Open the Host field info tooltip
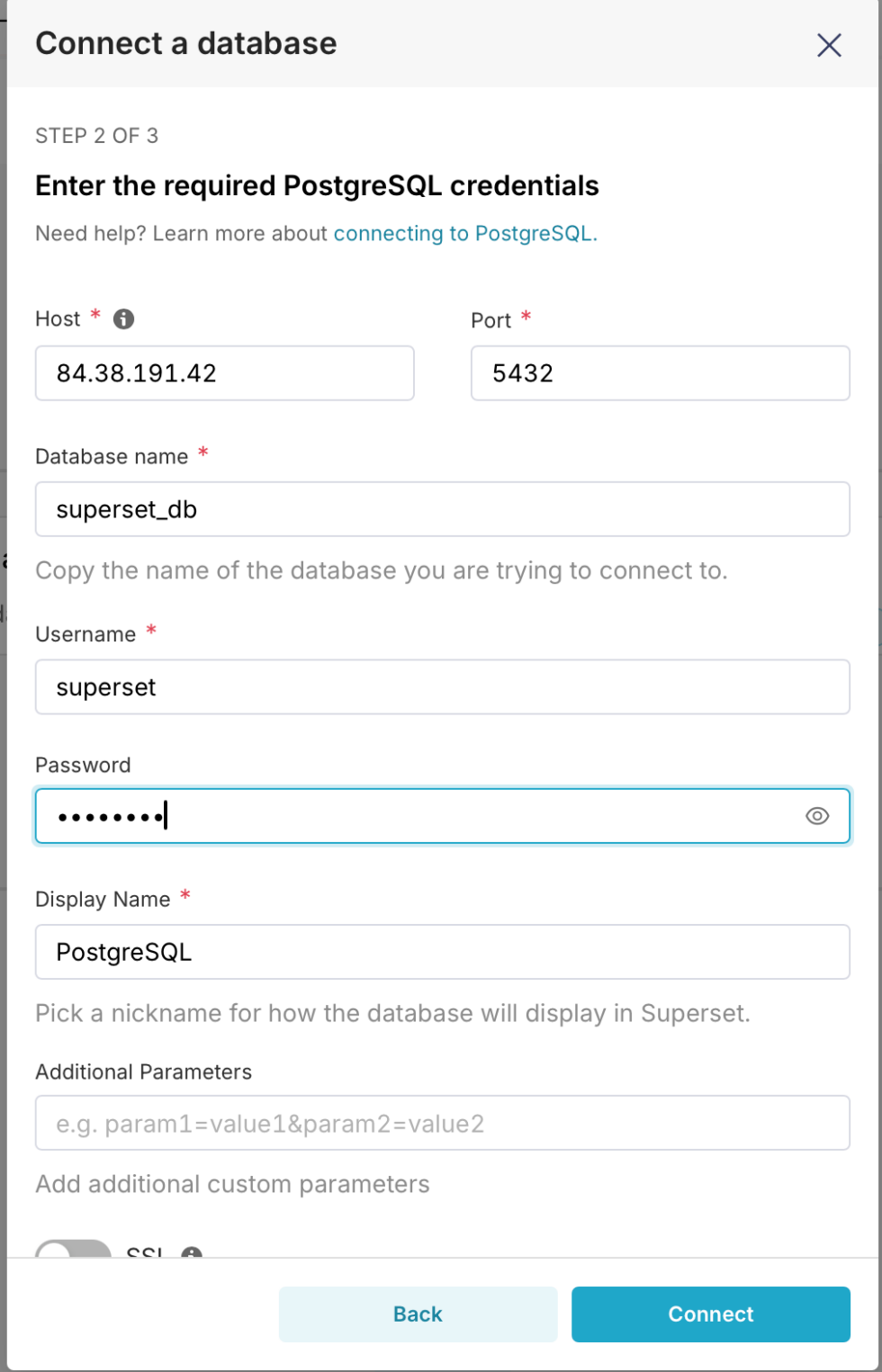882x1372 pixels. (x=124, y=318)
